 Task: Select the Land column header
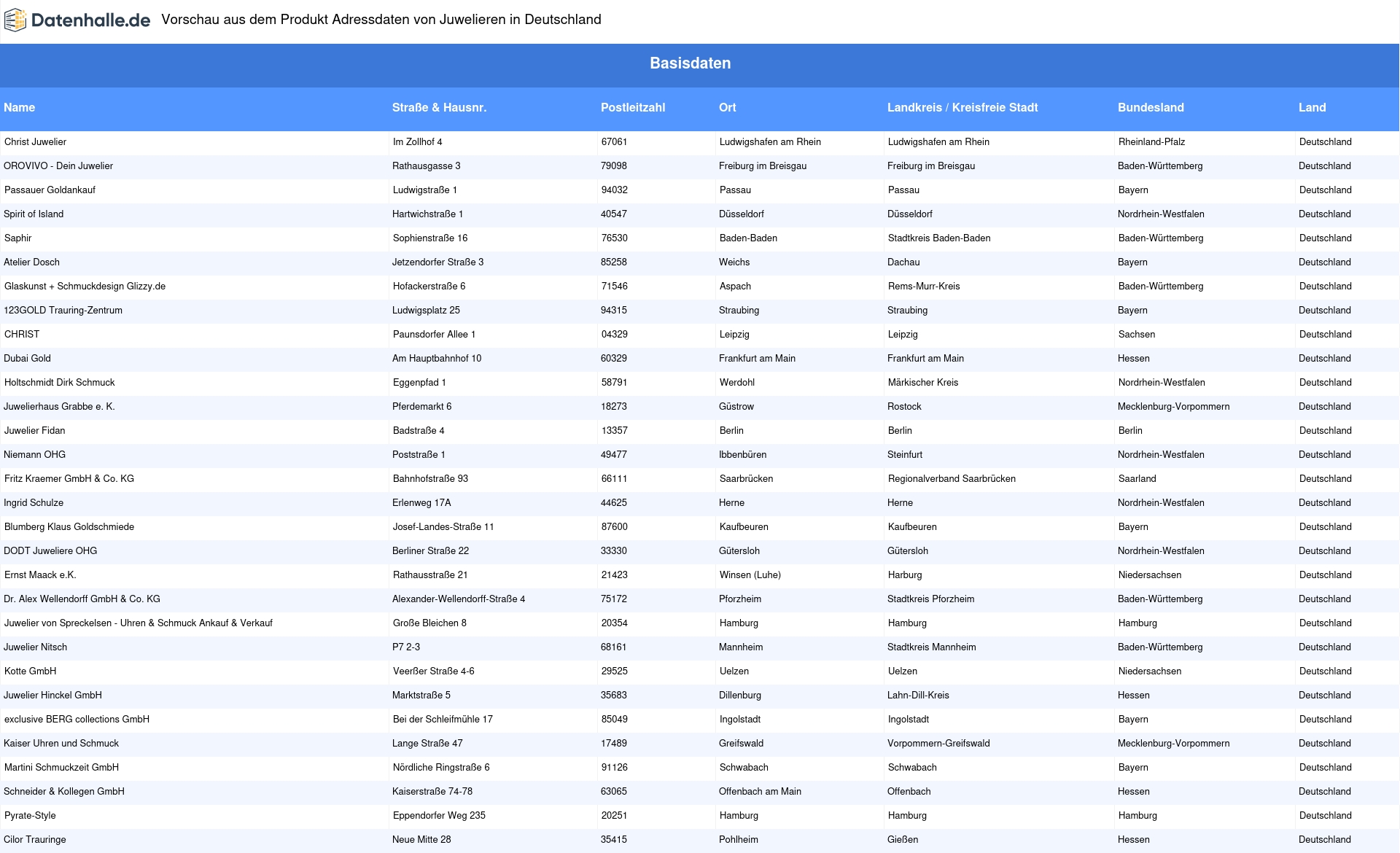pyautogui.click(x=1312, y=107)
